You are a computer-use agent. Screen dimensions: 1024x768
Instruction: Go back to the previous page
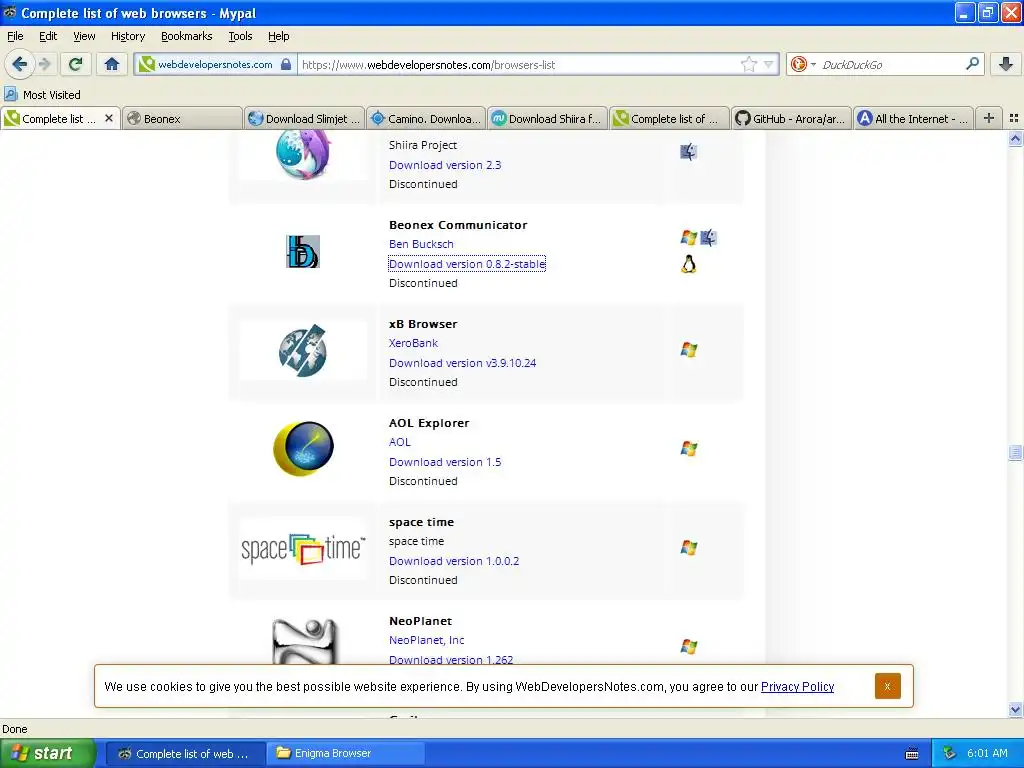click(19, 64)
